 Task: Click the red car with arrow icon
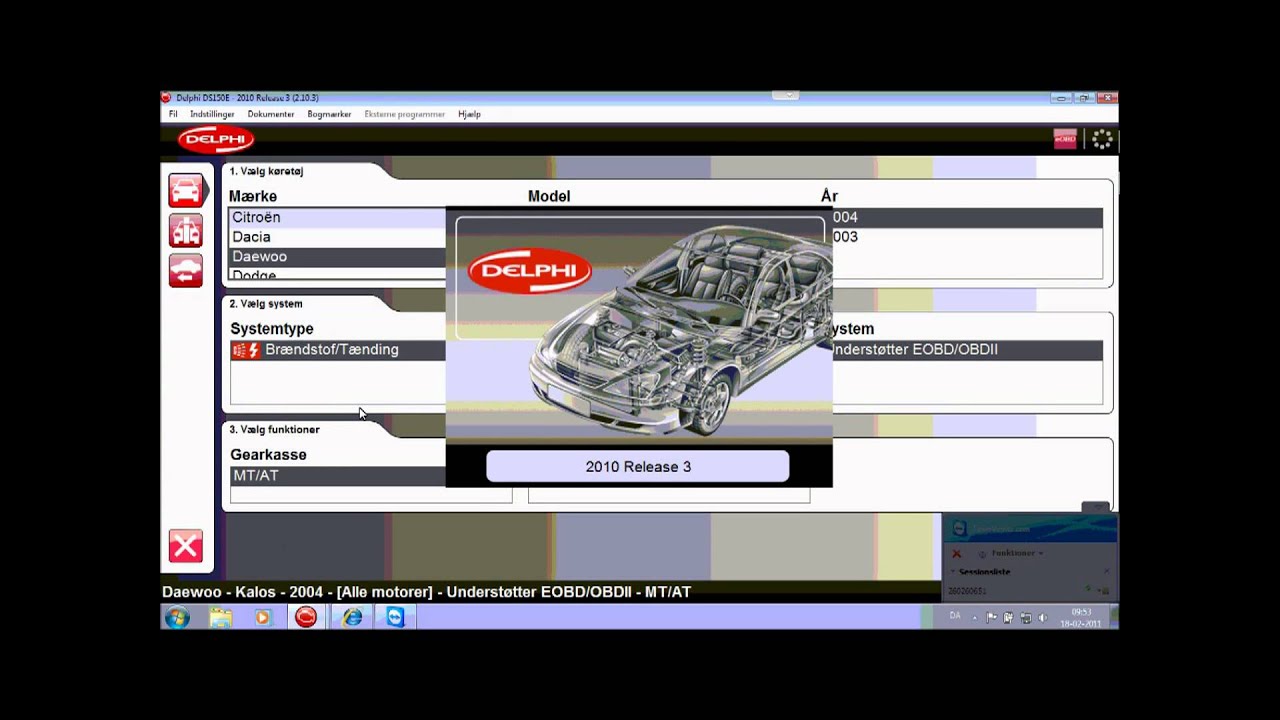coord(185,270)
